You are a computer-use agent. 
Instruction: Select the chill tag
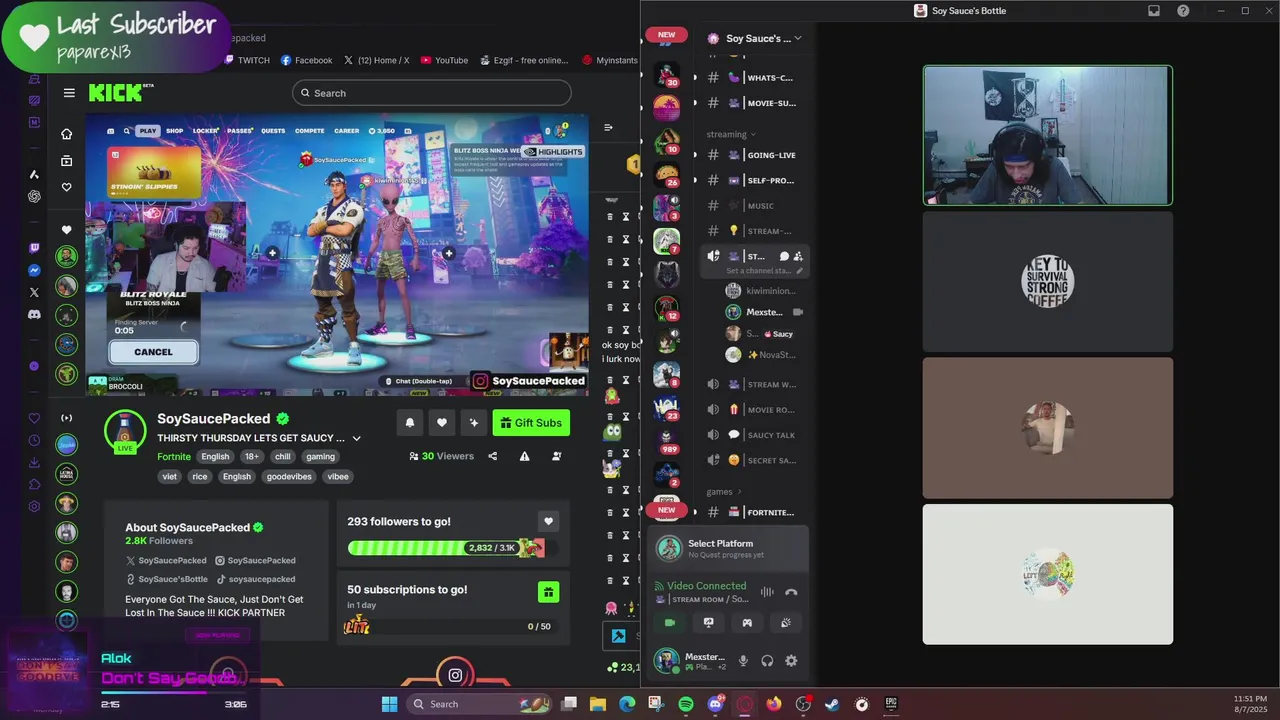pyautogui.click(x=283, y=456)
